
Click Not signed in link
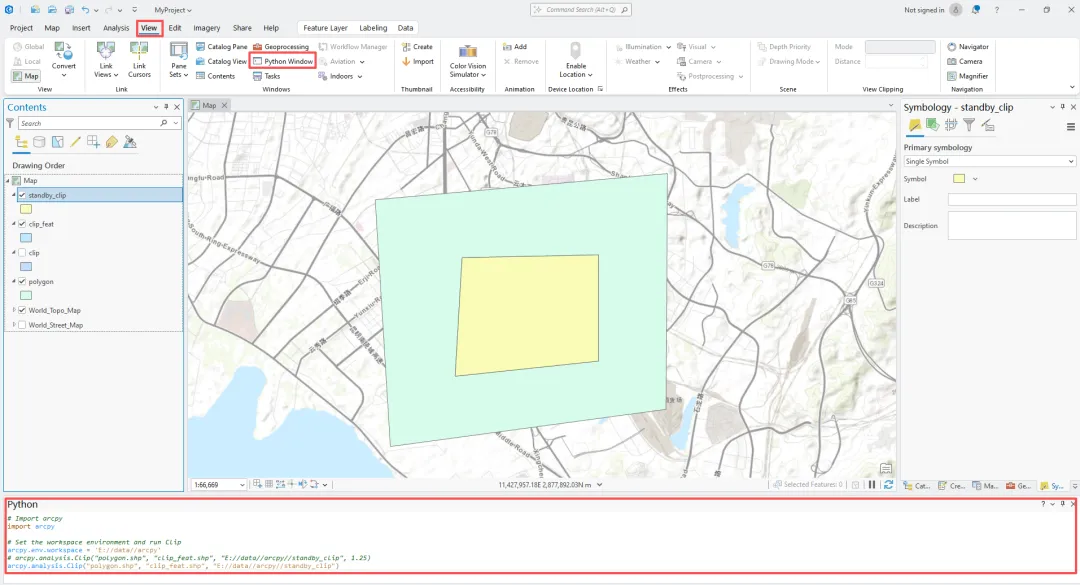tap(924, 10)
